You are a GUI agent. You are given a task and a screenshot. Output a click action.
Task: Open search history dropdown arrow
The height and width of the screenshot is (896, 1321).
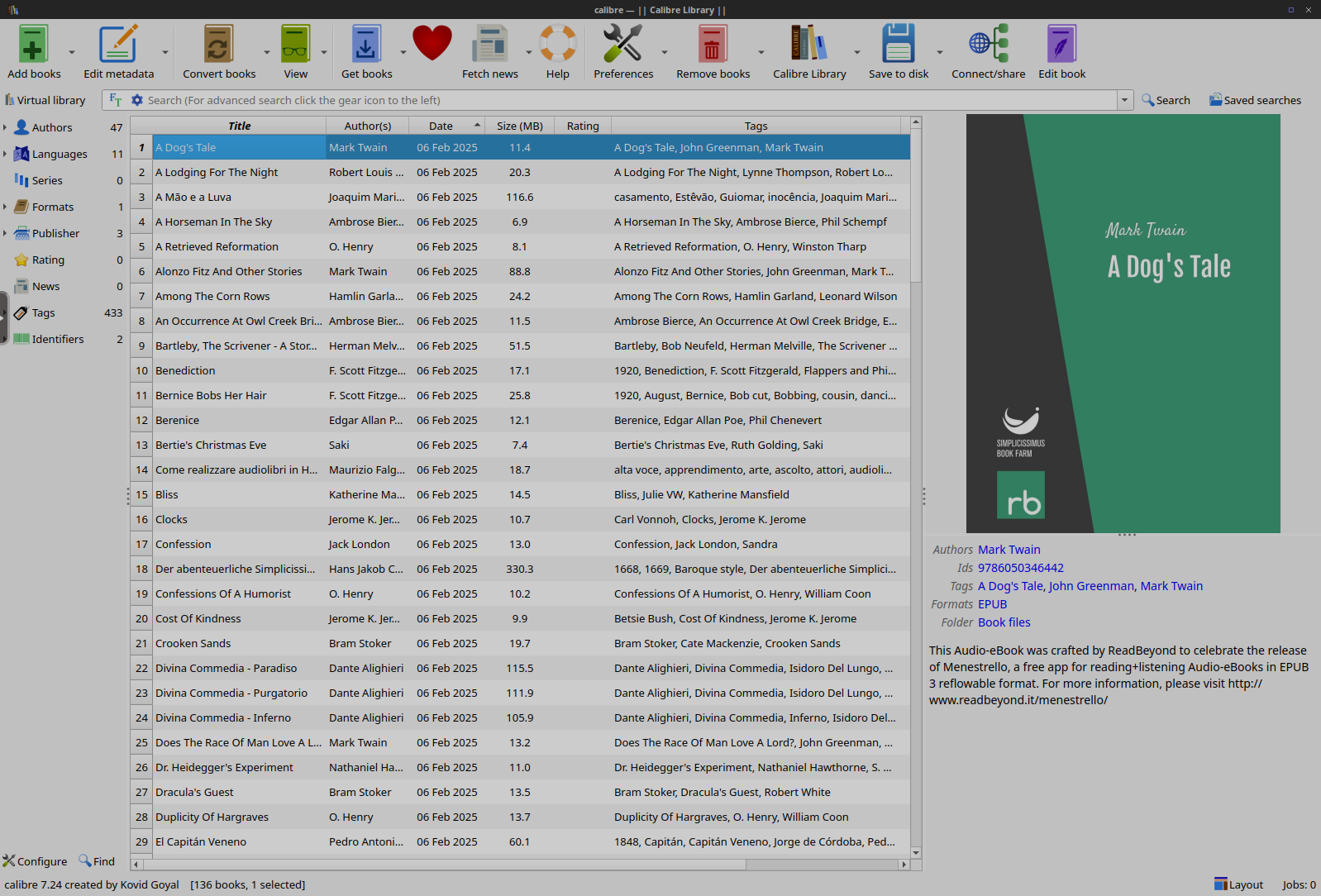coord(1124,100)
